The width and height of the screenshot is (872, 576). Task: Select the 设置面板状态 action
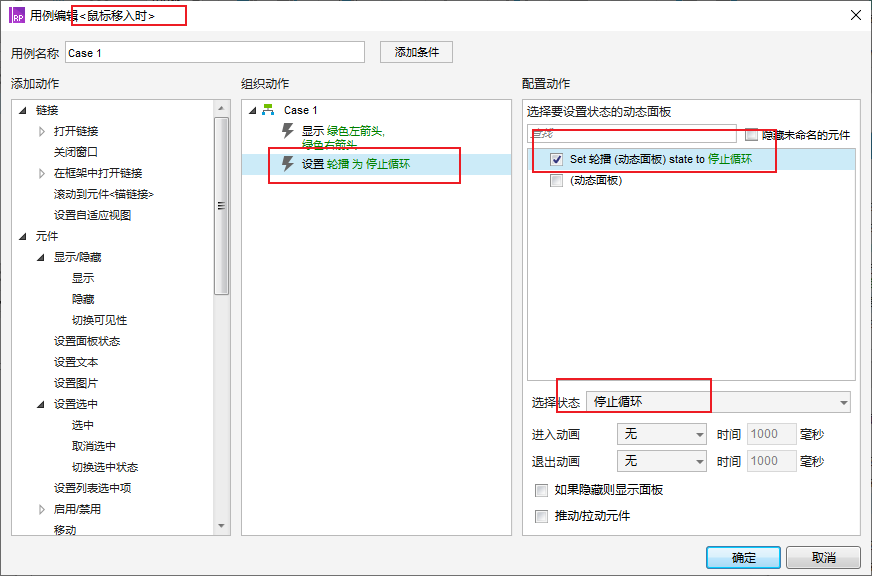(87, 341)
